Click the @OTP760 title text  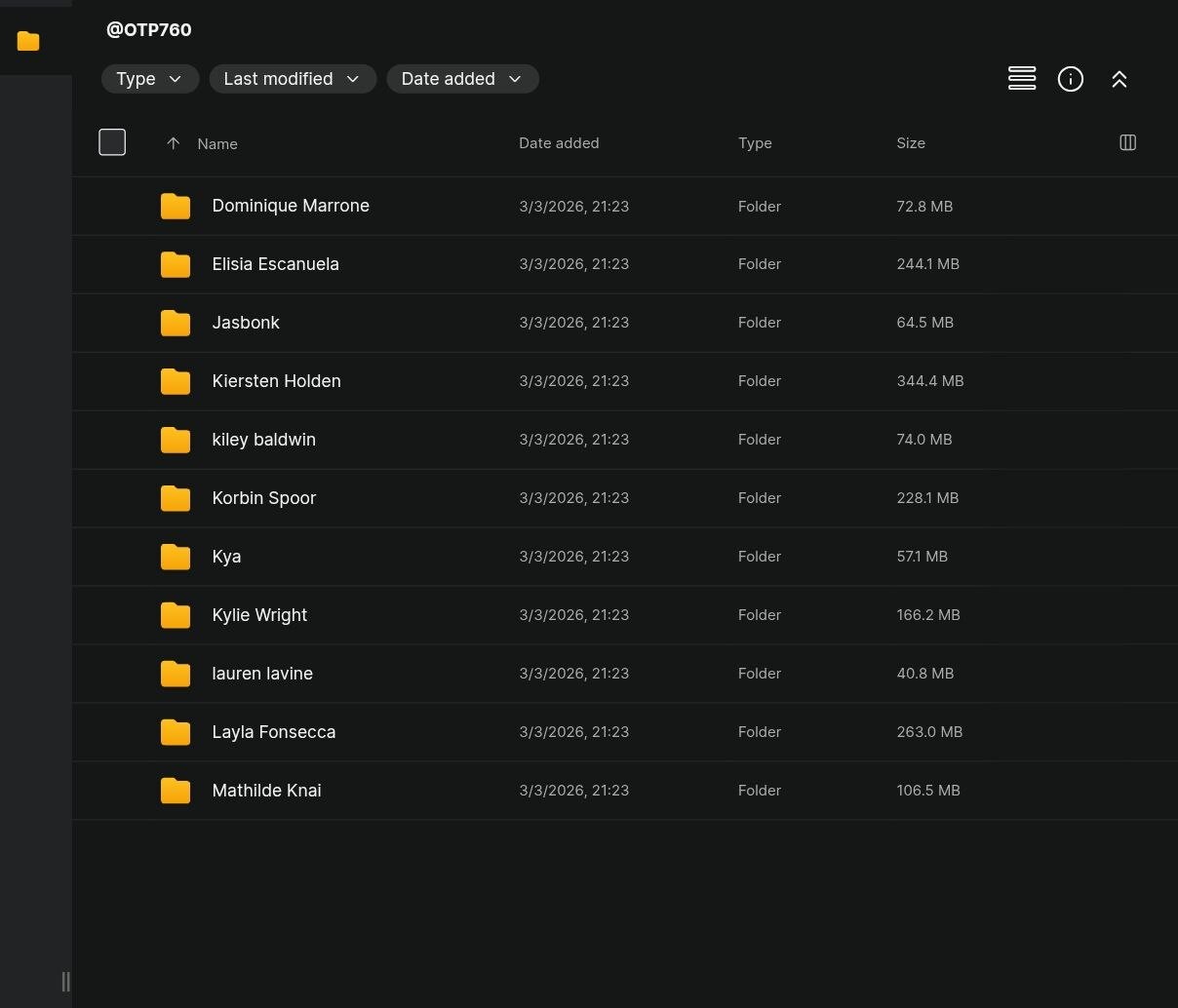(x=148, y=30)
